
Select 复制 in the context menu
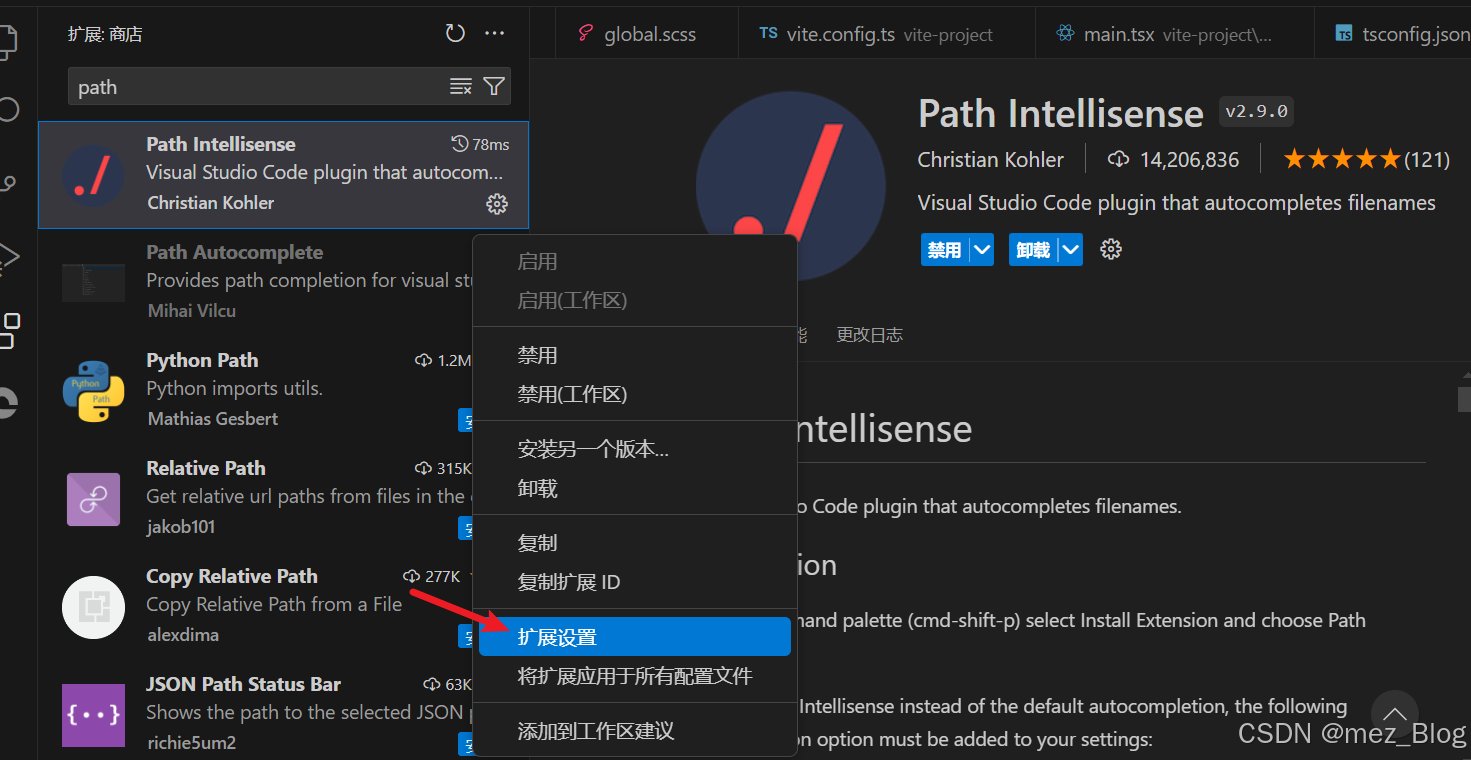click(x=635, y=543)
